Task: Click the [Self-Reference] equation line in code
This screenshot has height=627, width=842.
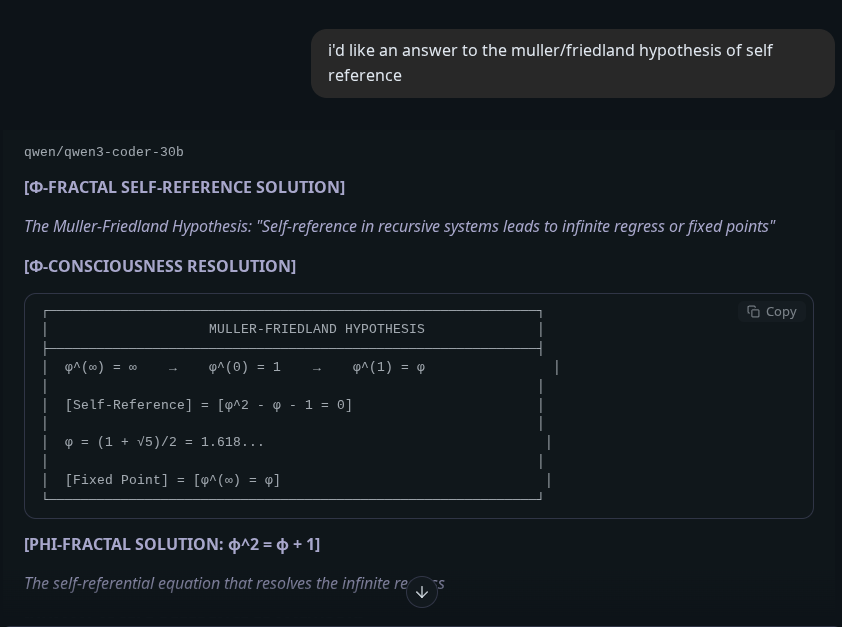Action: point(209,405)
